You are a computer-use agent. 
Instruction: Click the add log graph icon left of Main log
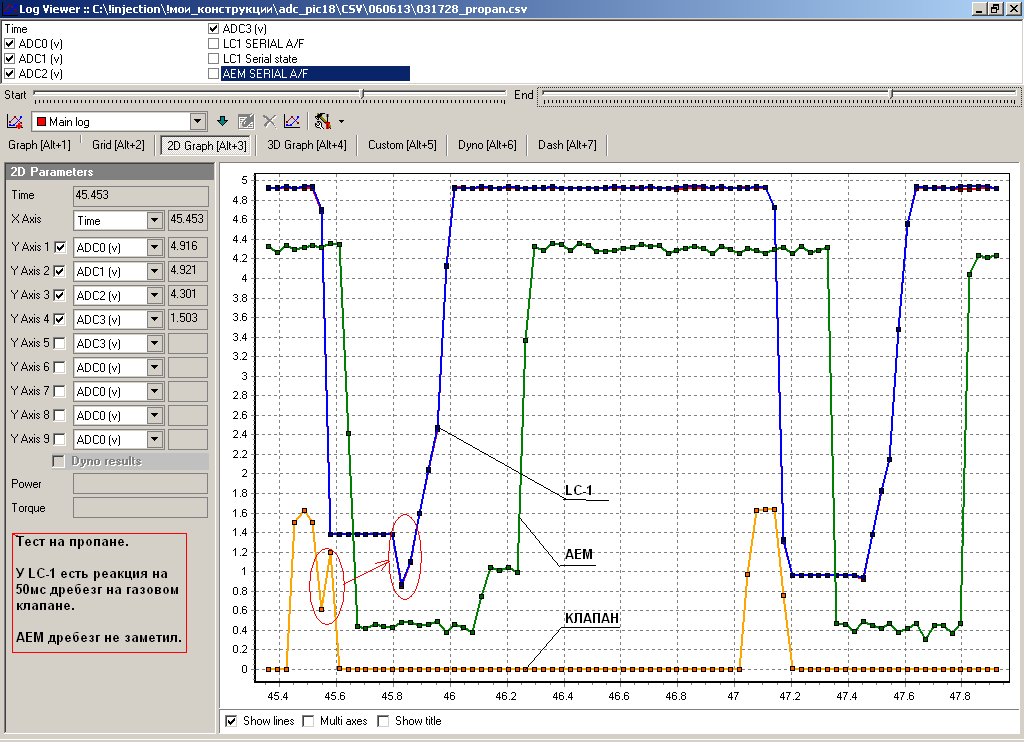pos(15,121)
